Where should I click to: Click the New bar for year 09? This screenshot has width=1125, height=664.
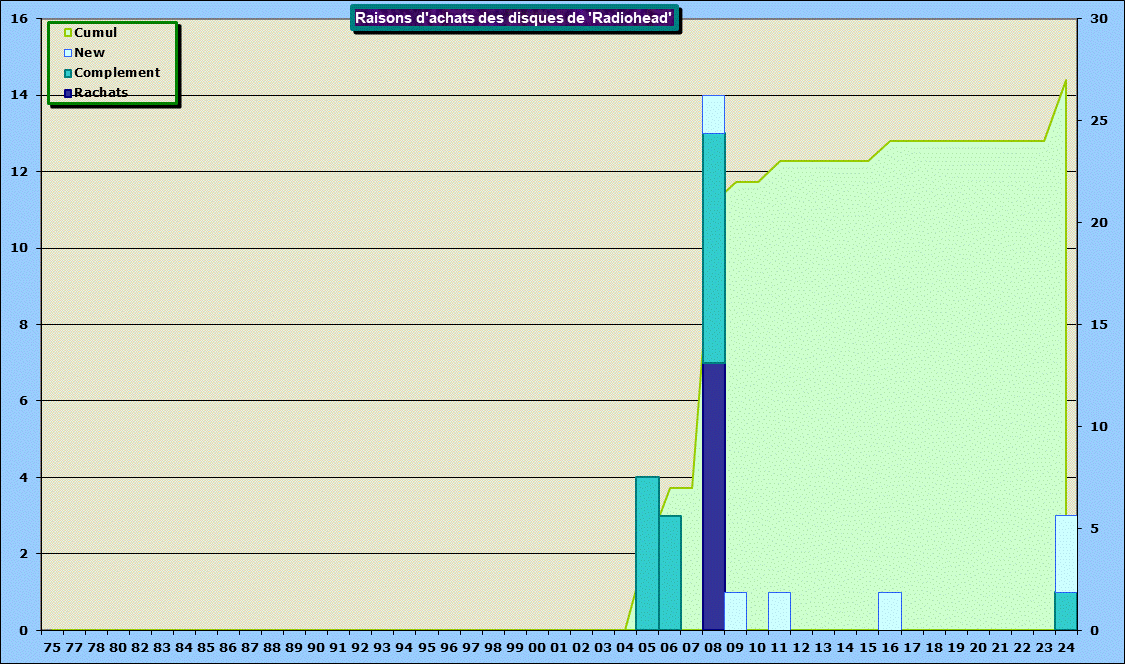736,611
